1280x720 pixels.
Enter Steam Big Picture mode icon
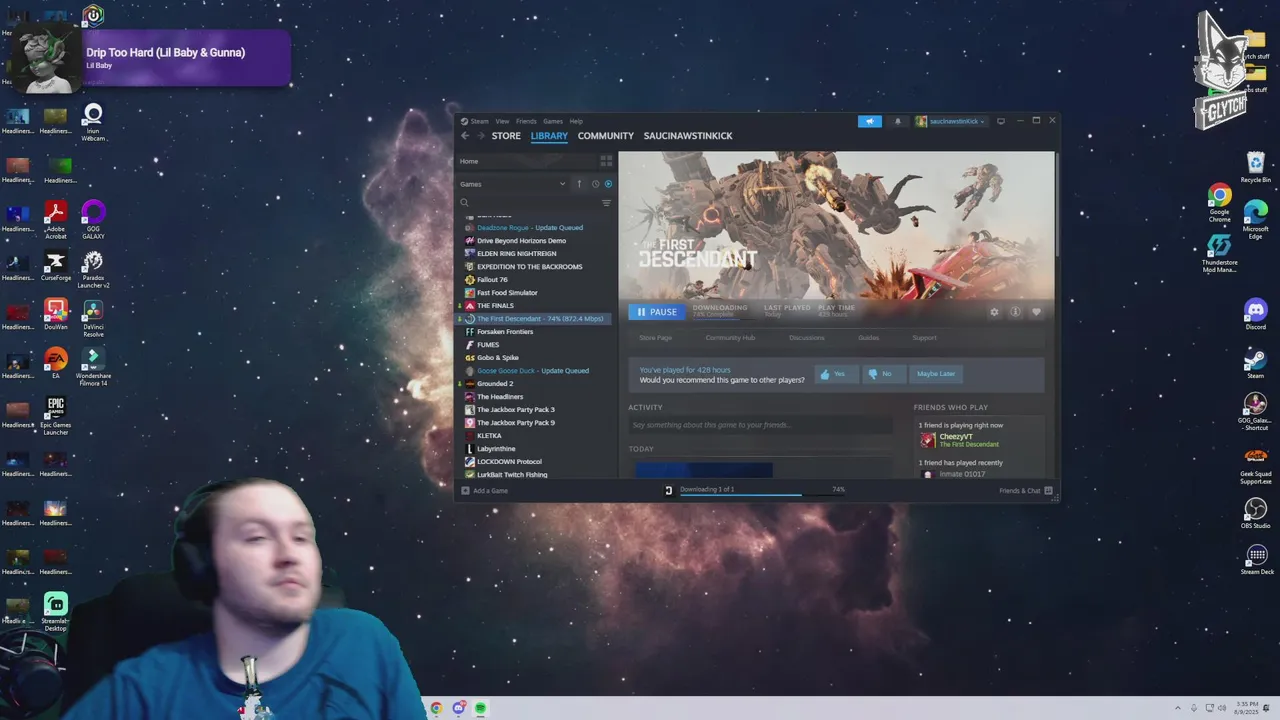pyautogui.click(x=1001, y=121)
